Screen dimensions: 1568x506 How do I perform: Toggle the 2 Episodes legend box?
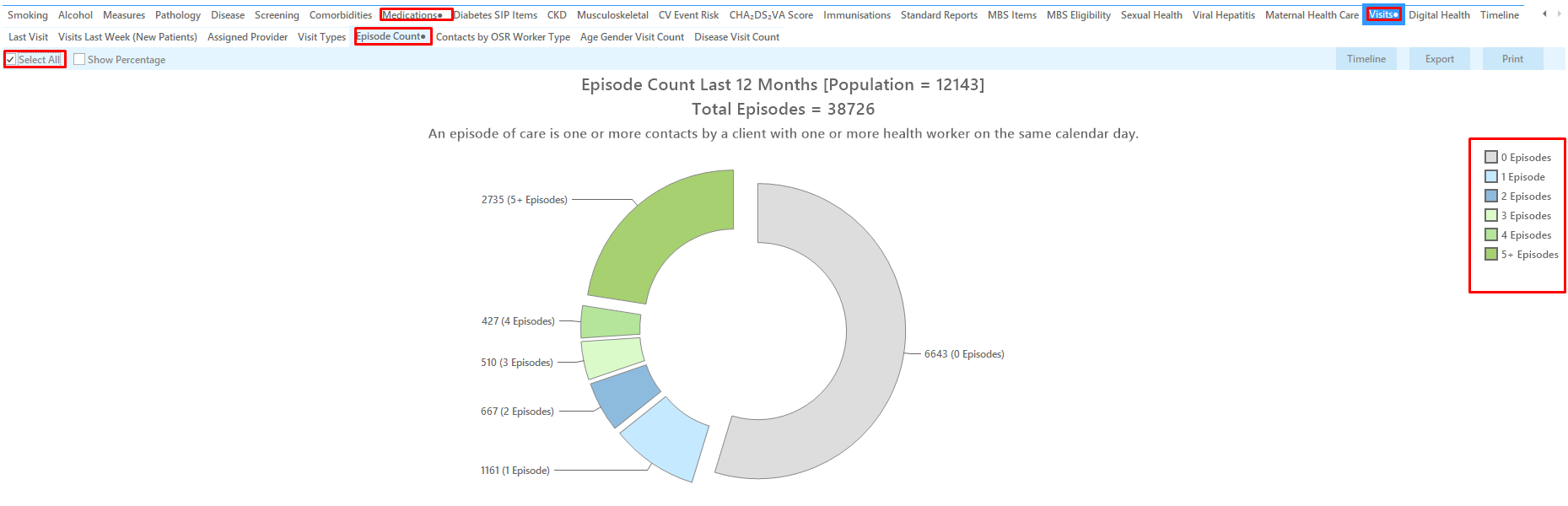pos(1491,196)
